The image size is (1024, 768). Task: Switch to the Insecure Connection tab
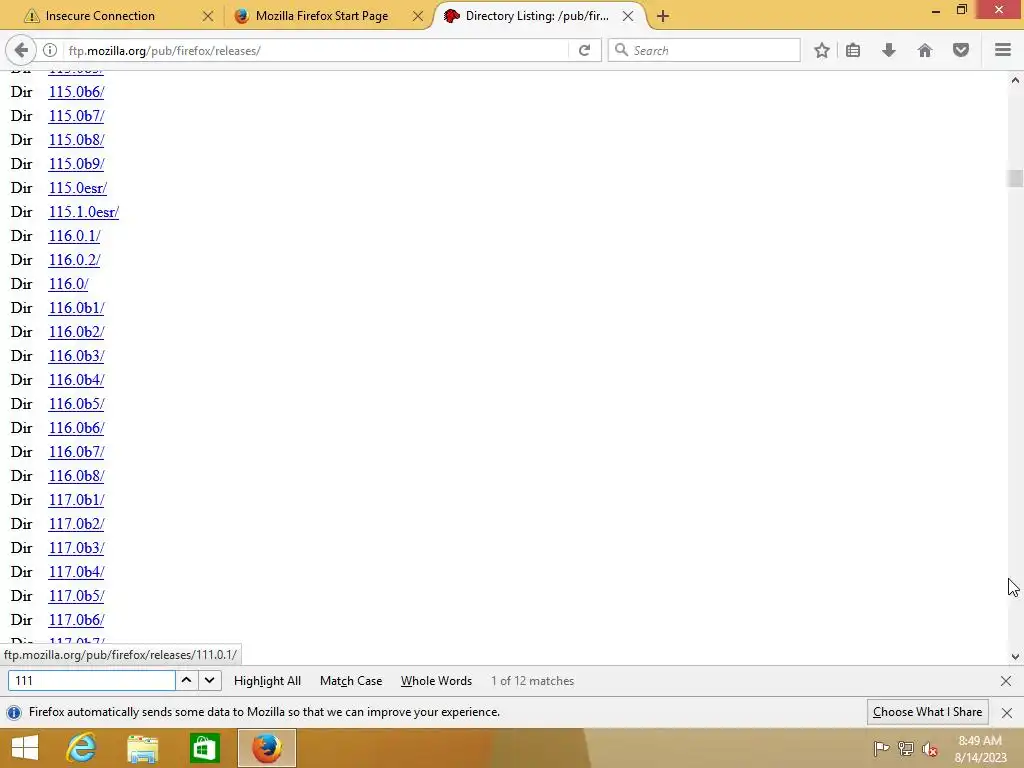click(x=100, y=16)
